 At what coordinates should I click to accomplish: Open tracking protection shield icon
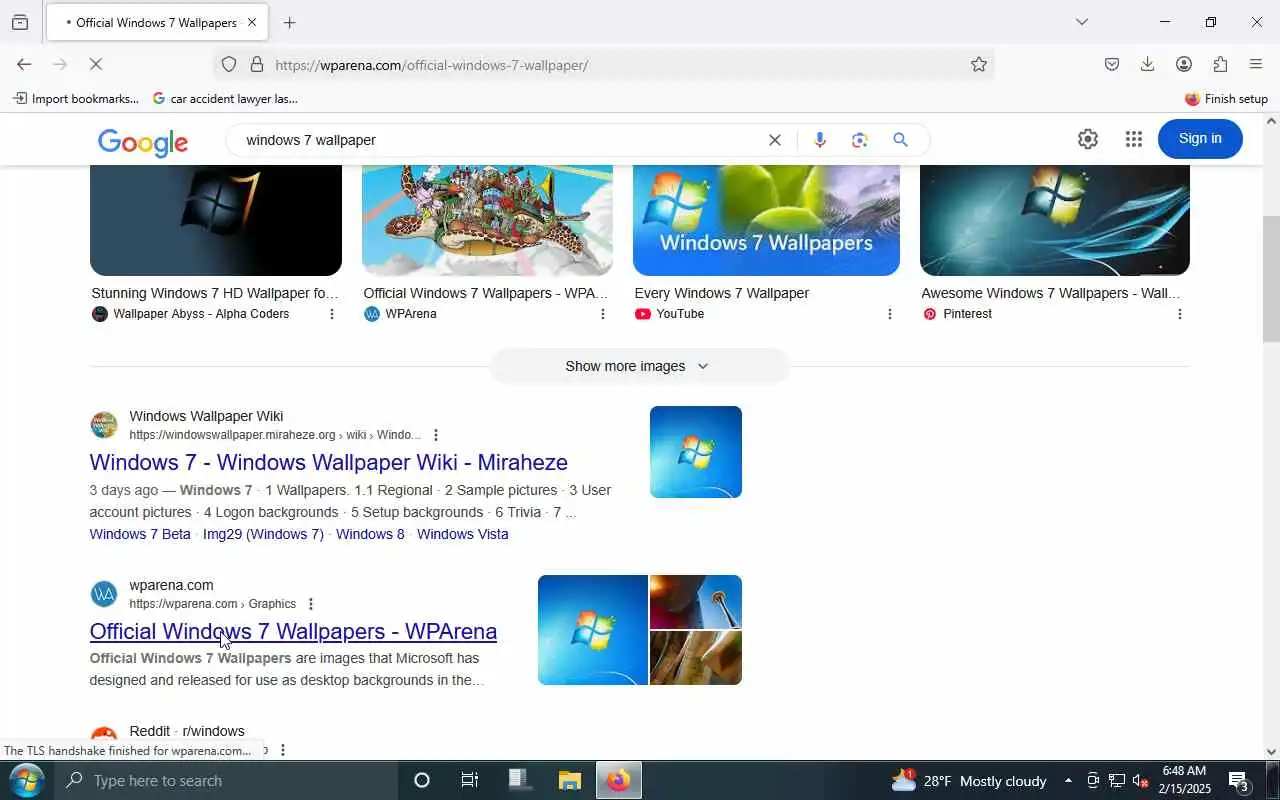(229, 65)
